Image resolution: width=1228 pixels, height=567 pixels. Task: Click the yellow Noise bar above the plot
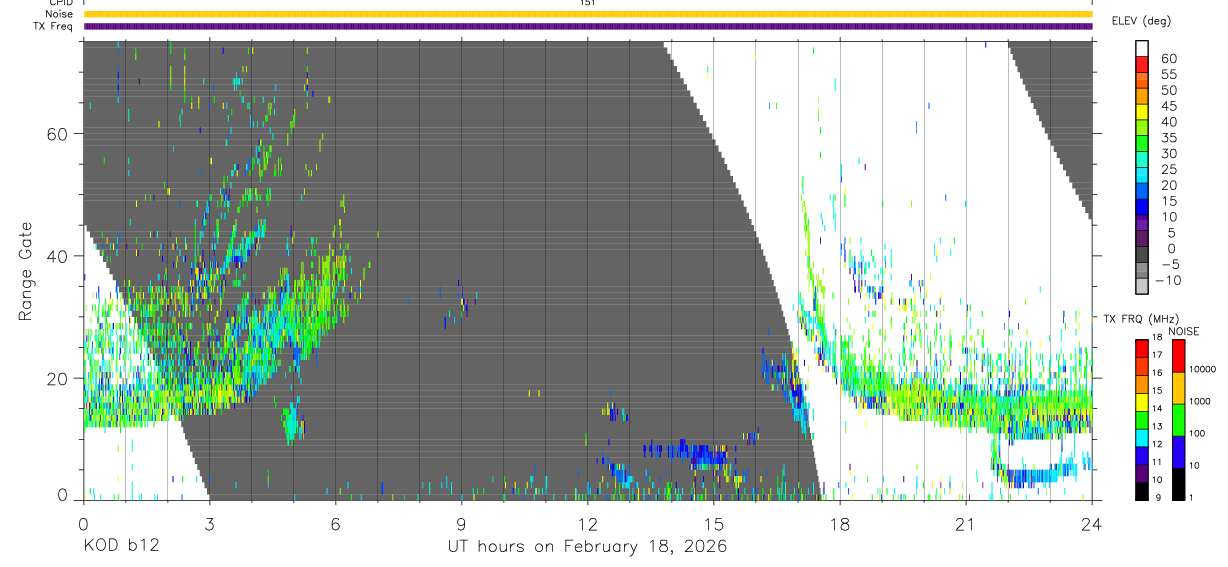coord(588,14)
